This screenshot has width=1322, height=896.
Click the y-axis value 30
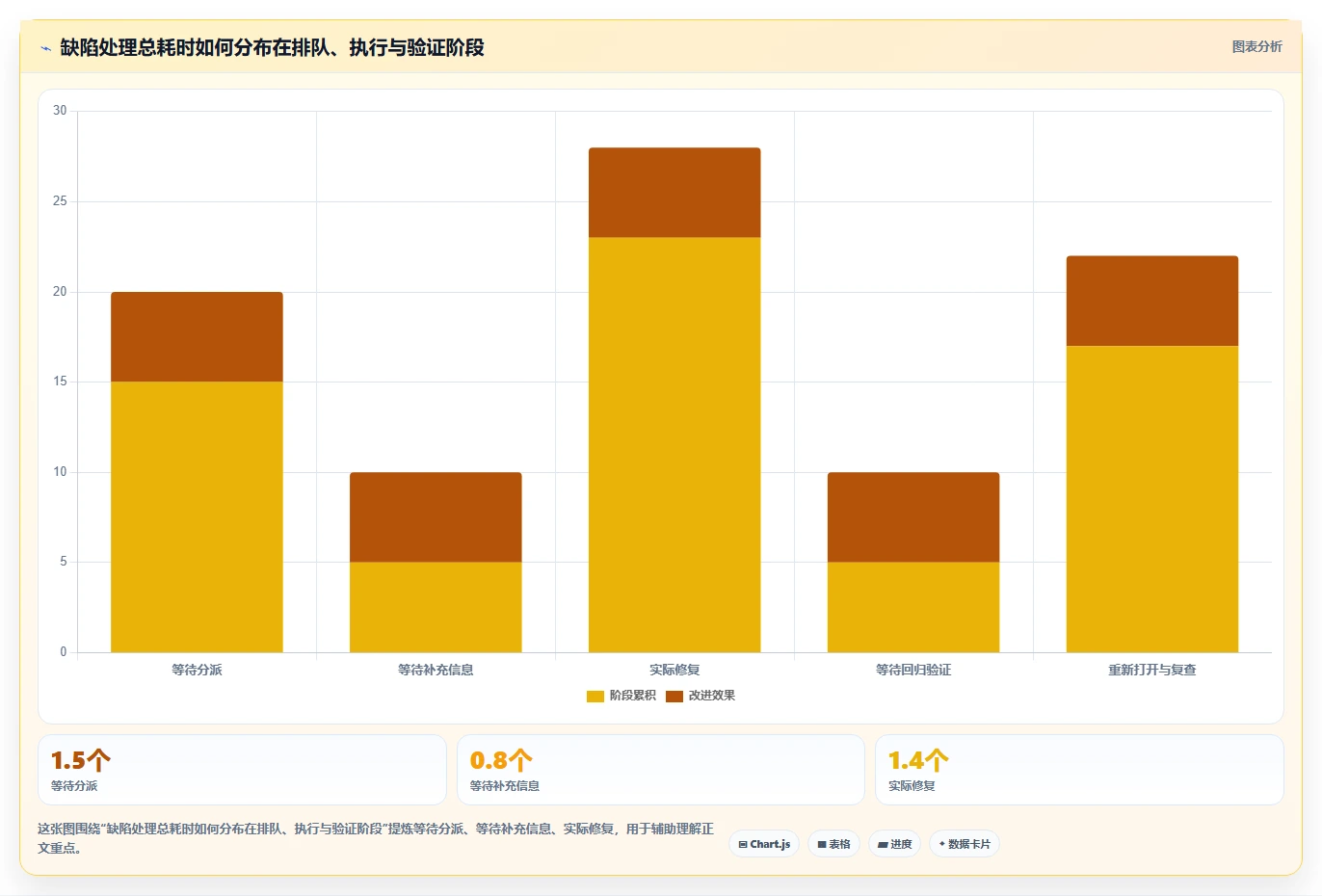pos(60,111)
